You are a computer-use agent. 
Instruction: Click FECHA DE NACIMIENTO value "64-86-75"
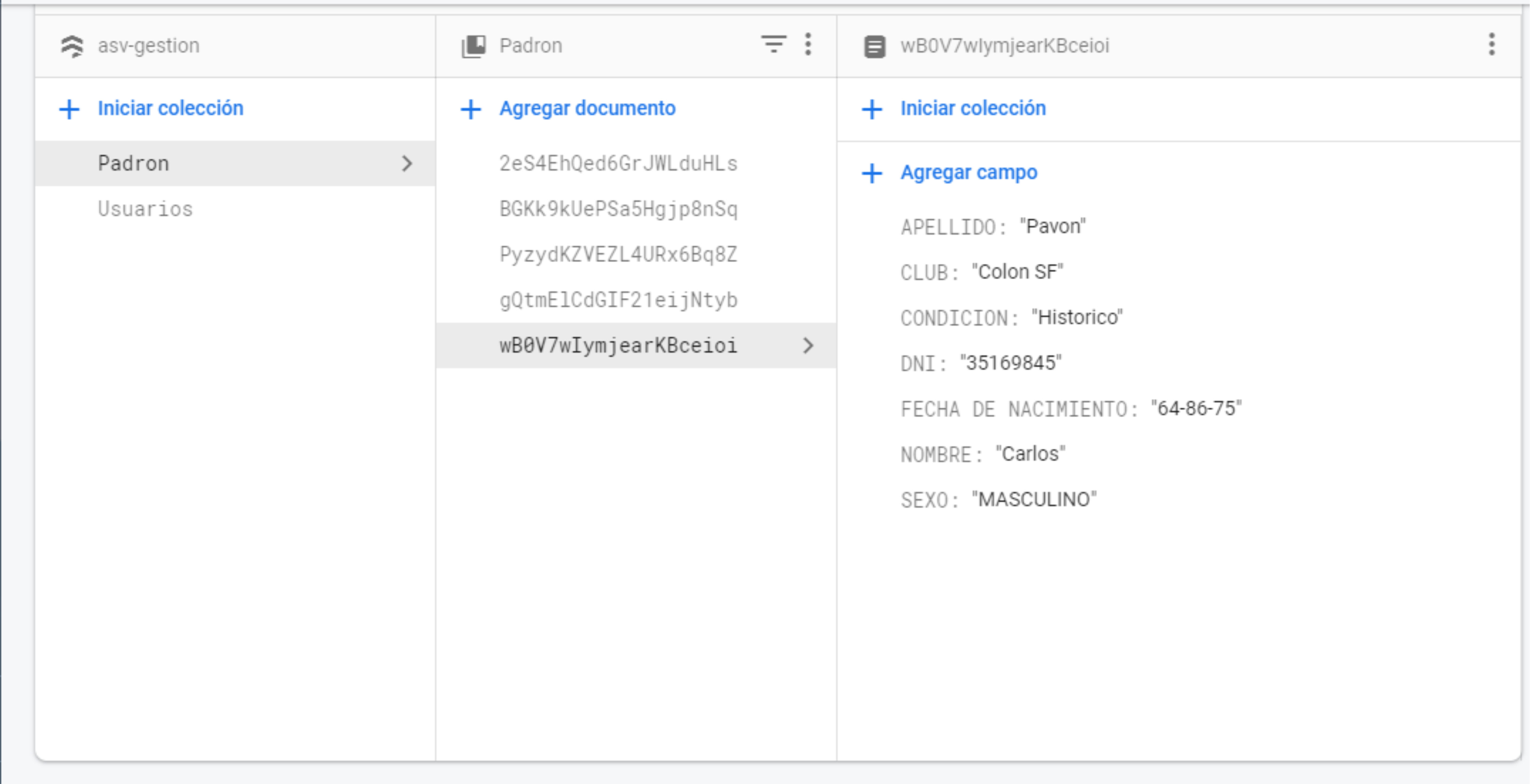(x=1196, y=409)
